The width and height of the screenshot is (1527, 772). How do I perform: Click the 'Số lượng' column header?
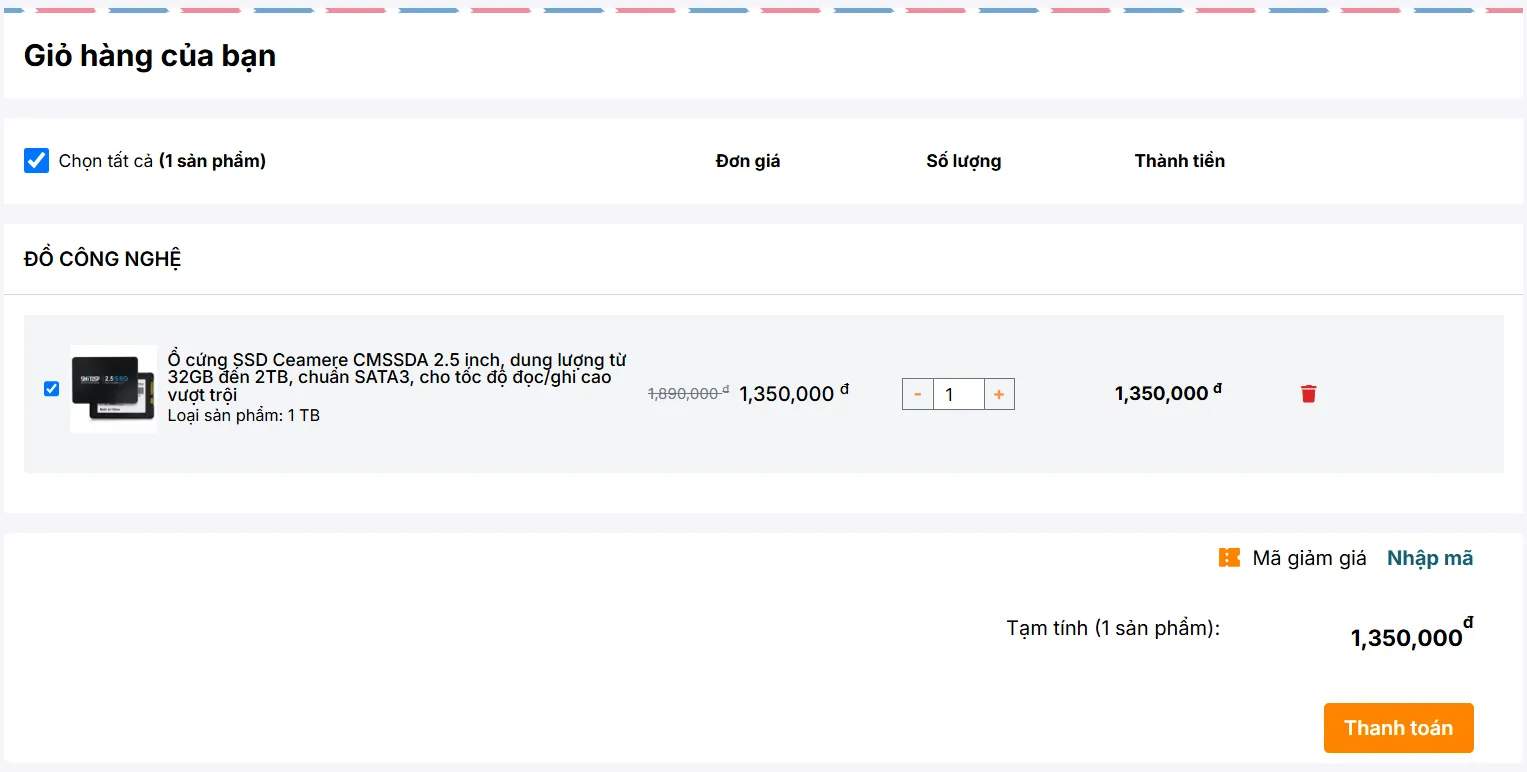(x=963, y=161)
